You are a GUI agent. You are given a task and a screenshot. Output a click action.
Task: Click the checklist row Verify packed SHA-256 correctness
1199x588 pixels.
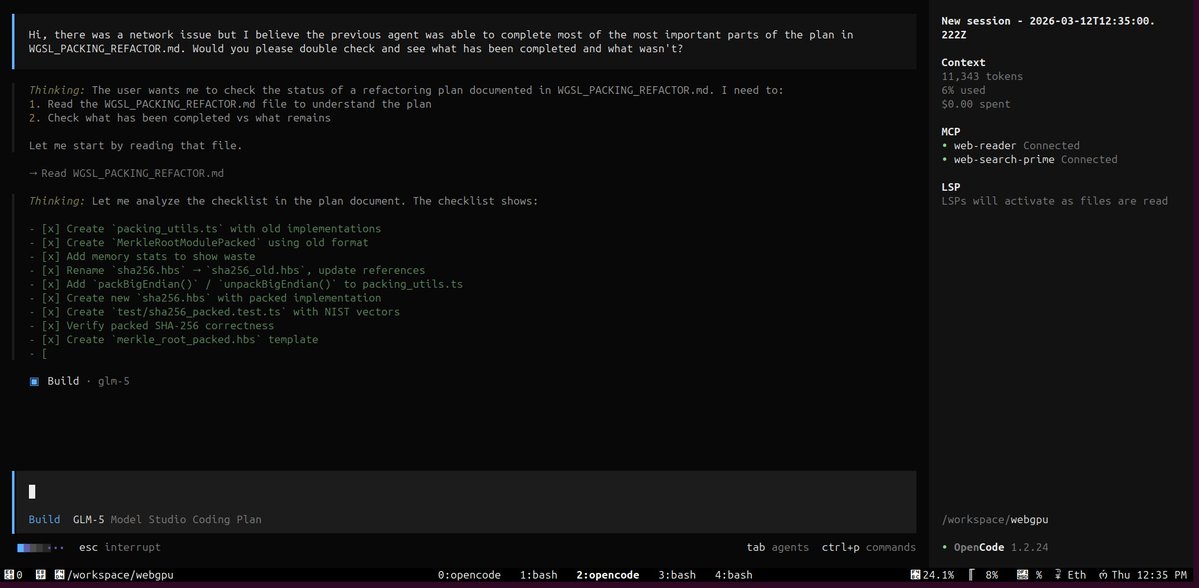[151, 325]
